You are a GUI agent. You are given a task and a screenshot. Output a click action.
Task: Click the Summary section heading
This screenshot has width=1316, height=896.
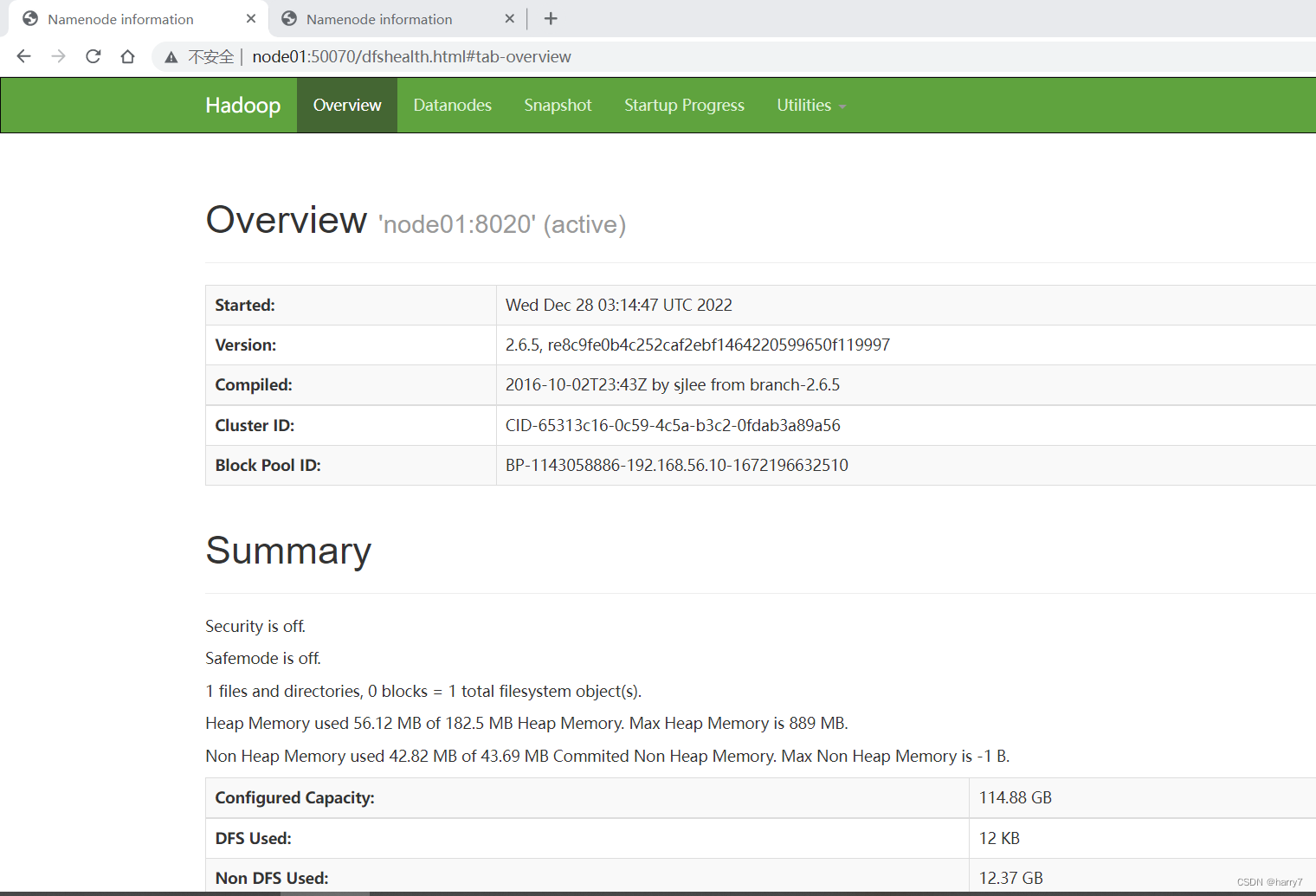point(288,551)
